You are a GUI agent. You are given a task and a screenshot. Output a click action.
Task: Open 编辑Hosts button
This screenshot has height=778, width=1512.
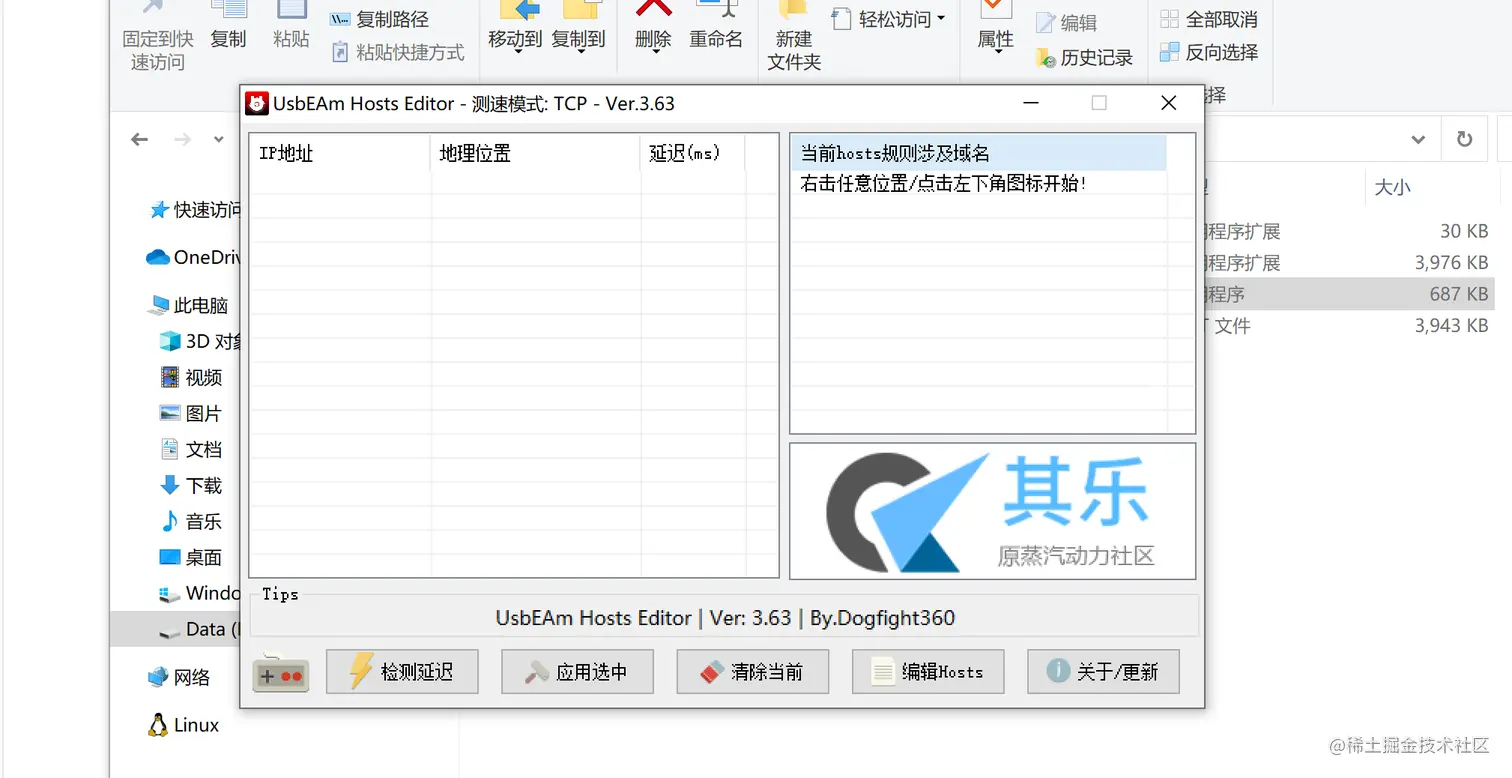928,672
